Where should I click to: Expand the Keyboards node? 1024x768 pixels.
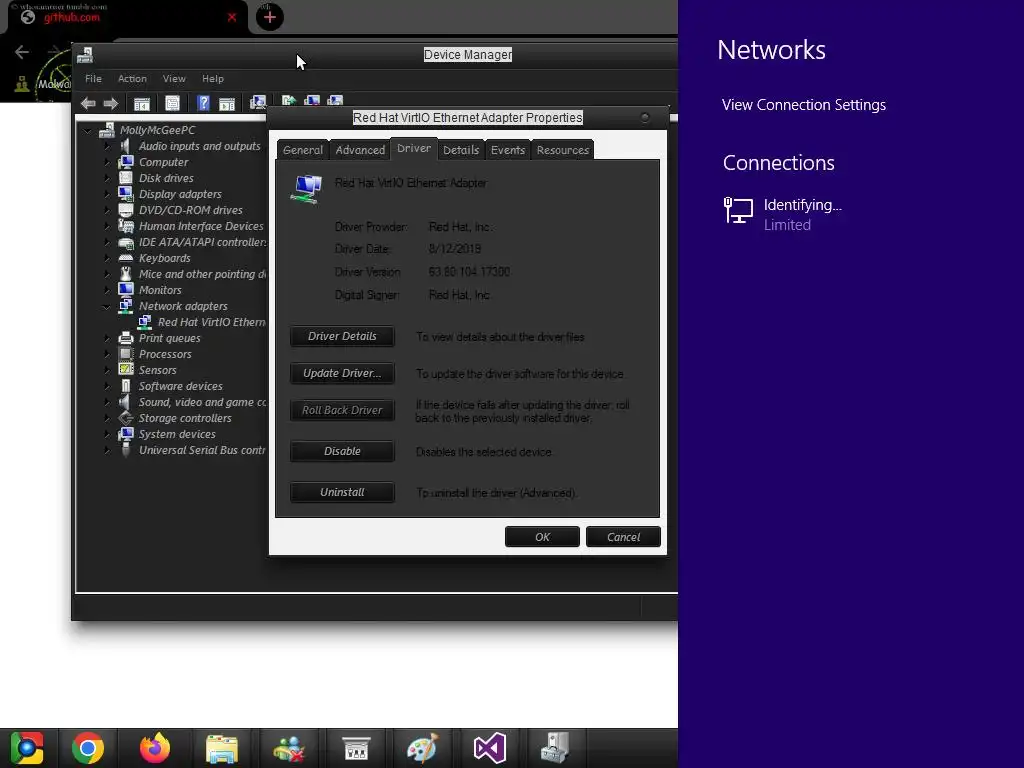[107, 258]
